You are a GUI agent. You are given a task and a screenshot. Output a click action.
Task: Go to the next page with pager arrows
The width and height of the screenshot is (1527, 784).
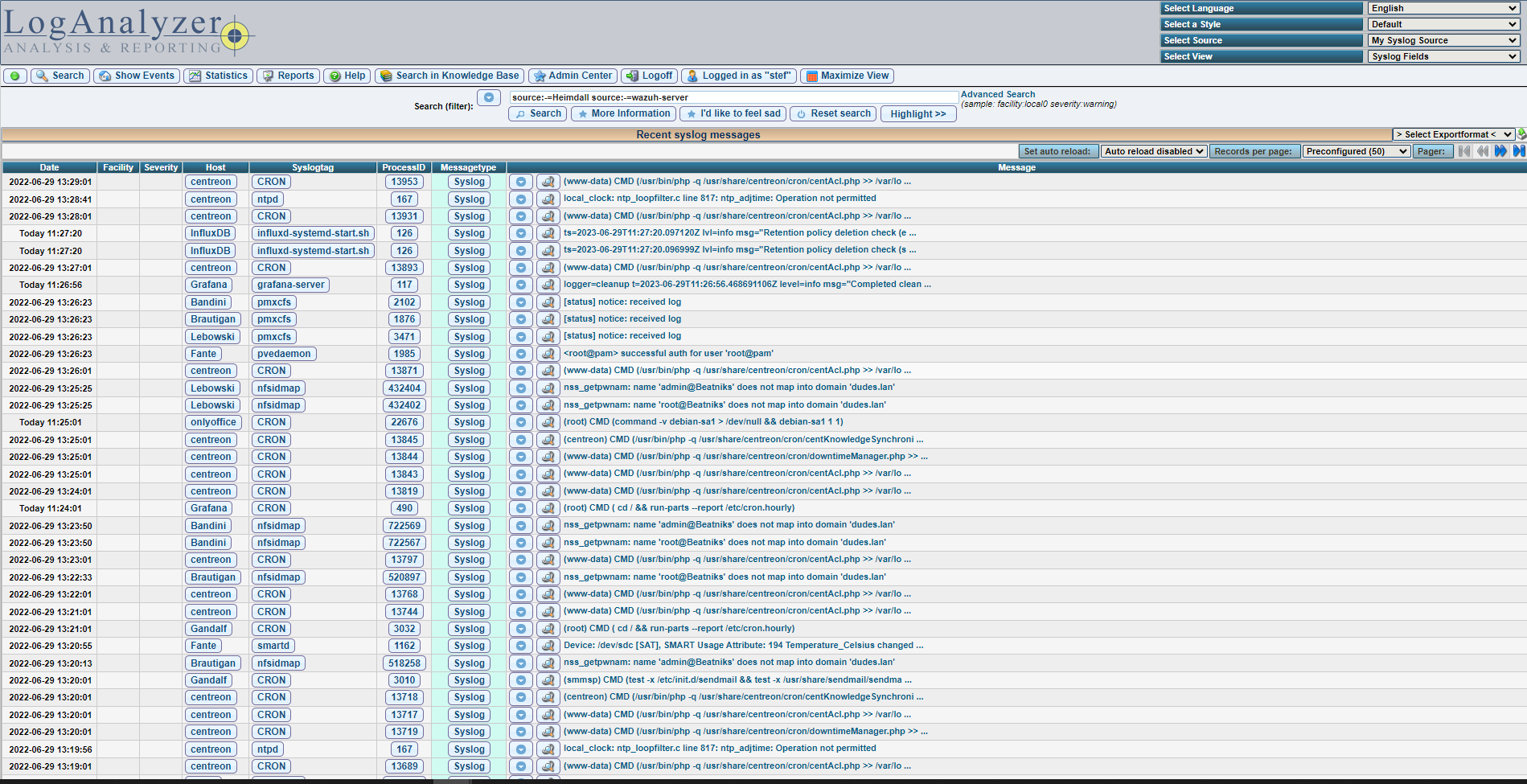pyautogui.click(x=1500, y=151)
